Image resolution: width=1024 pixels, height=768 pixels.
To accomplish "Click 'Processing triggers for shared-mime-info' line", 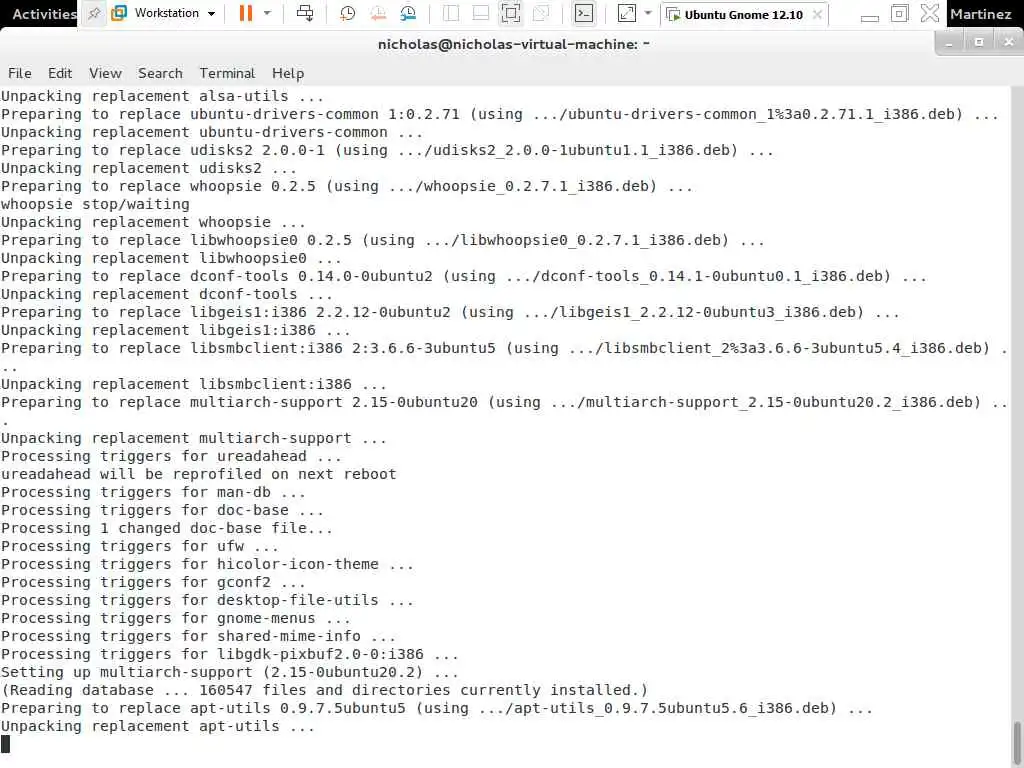I will 198,636.
